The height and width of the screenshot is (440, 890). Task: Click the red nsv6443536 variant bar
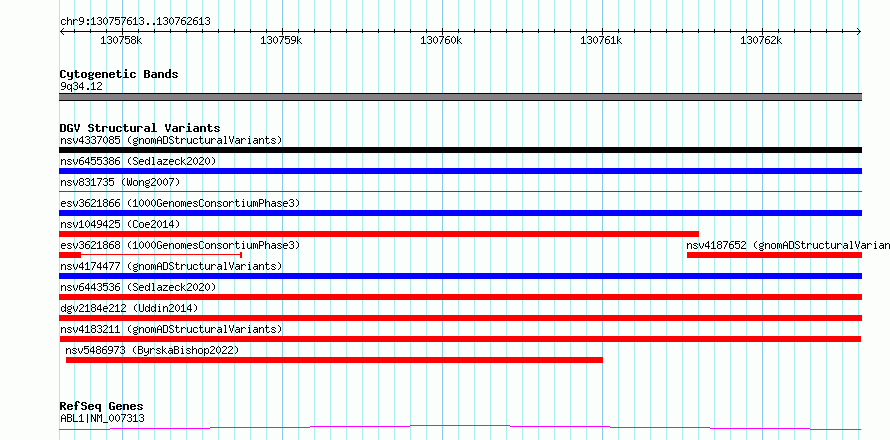460,297
